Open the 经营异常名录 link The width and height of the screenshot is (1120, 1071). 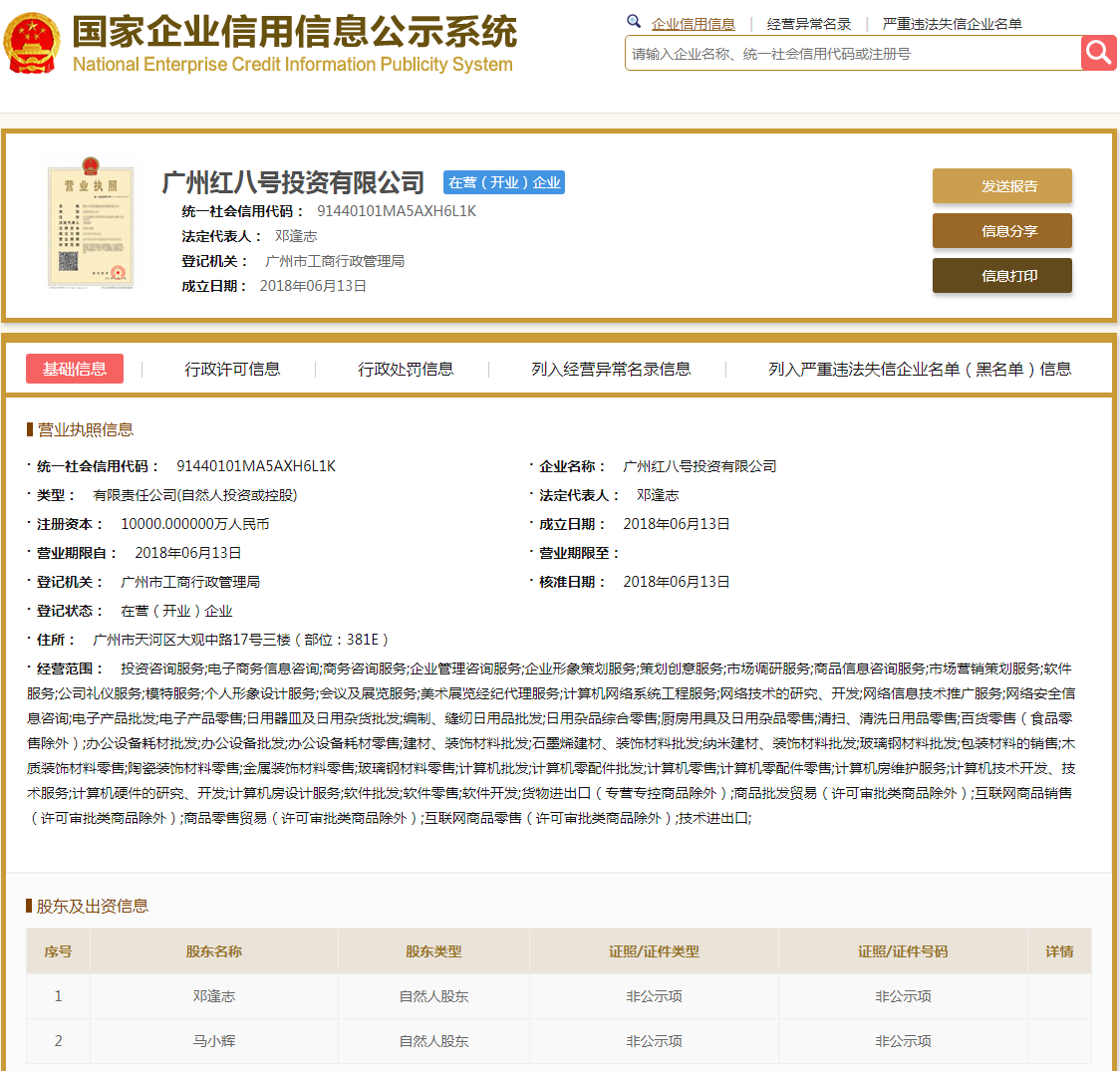[809, 21]
